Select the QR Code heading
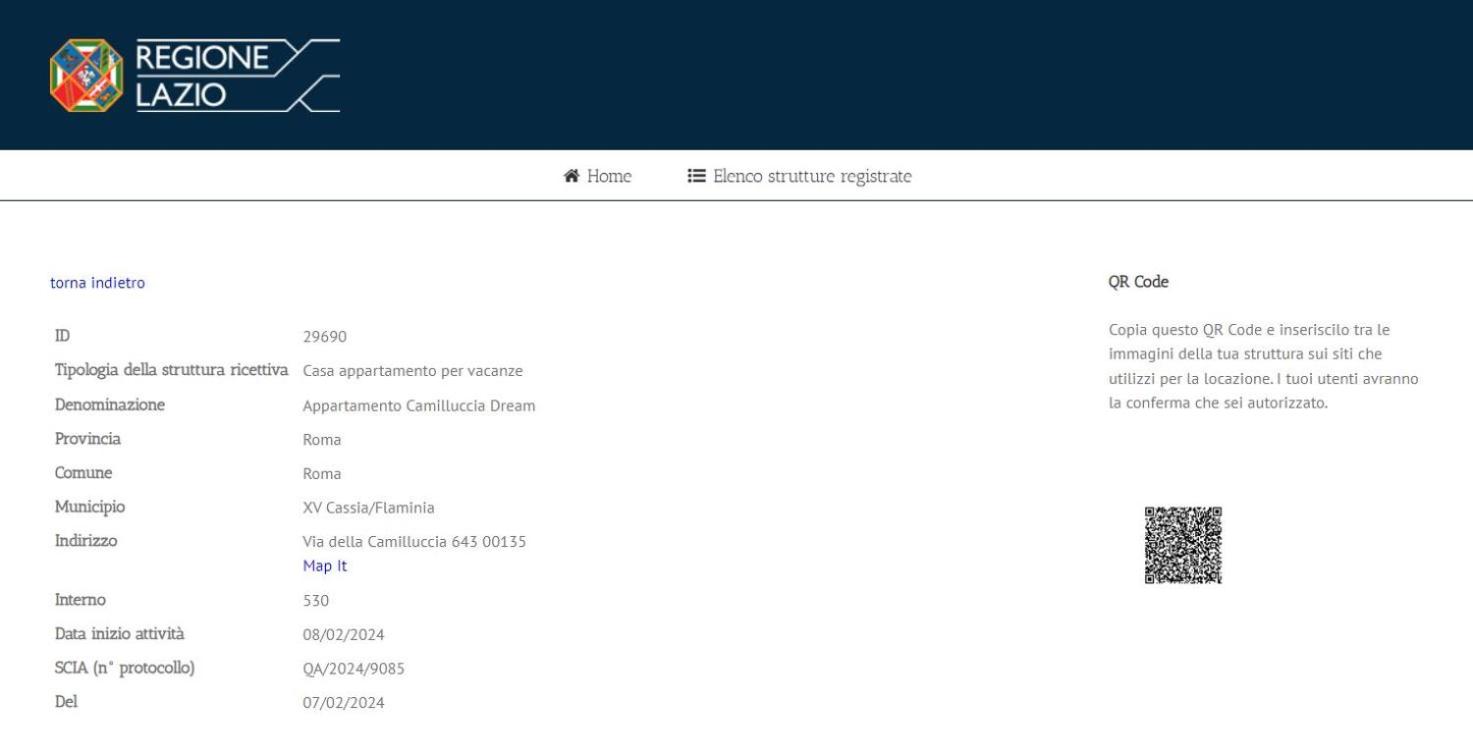Screen dimensions: 1473x754 1139,282
